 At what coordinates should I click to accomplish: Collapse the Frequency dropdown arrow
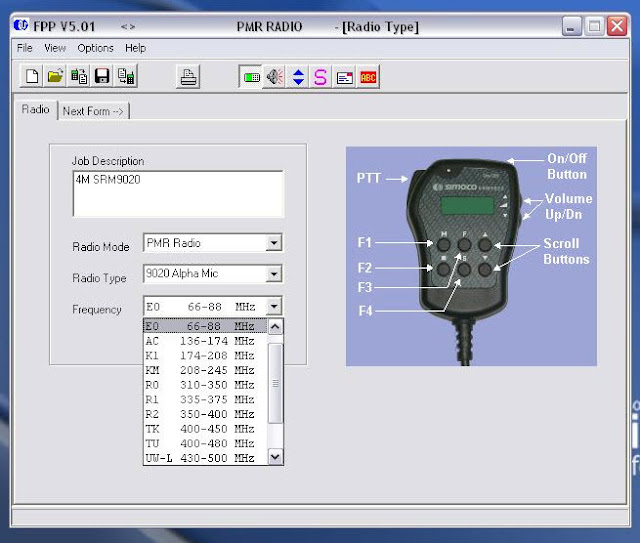click(x=274, y=305)
